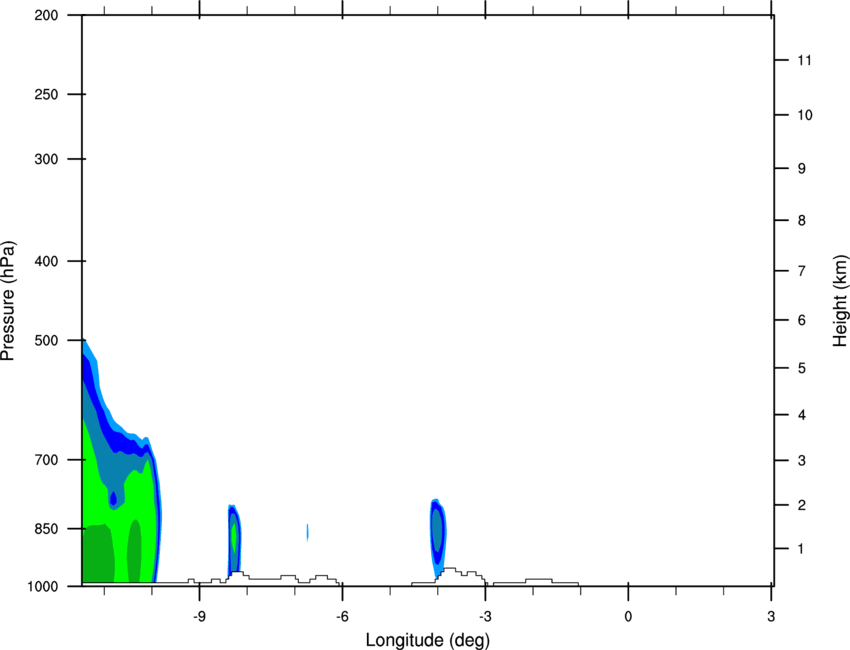Click the Longitude (deg) axis title
The image size is (850, 650).
click(x=428, y=640)
